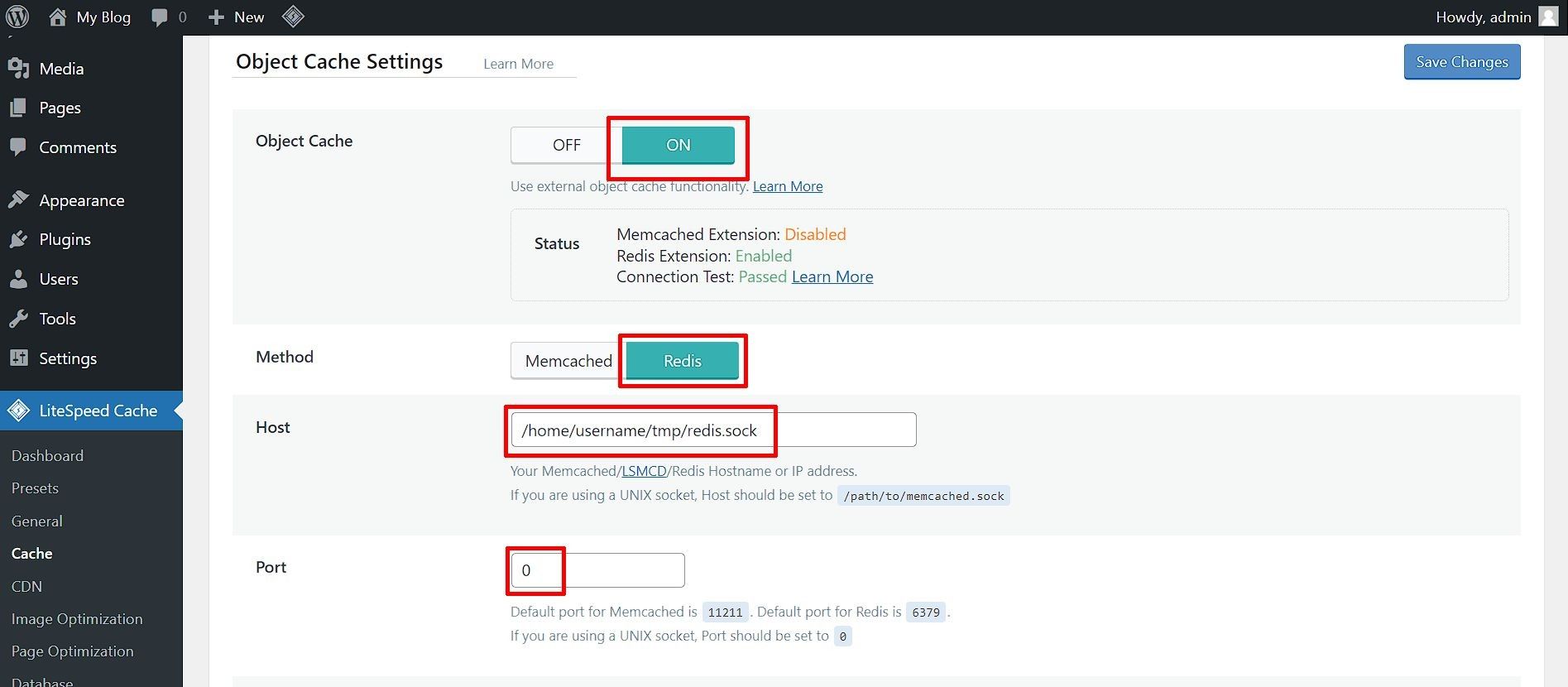Open the Howdy, admin account menu

tap(1483, 17)
